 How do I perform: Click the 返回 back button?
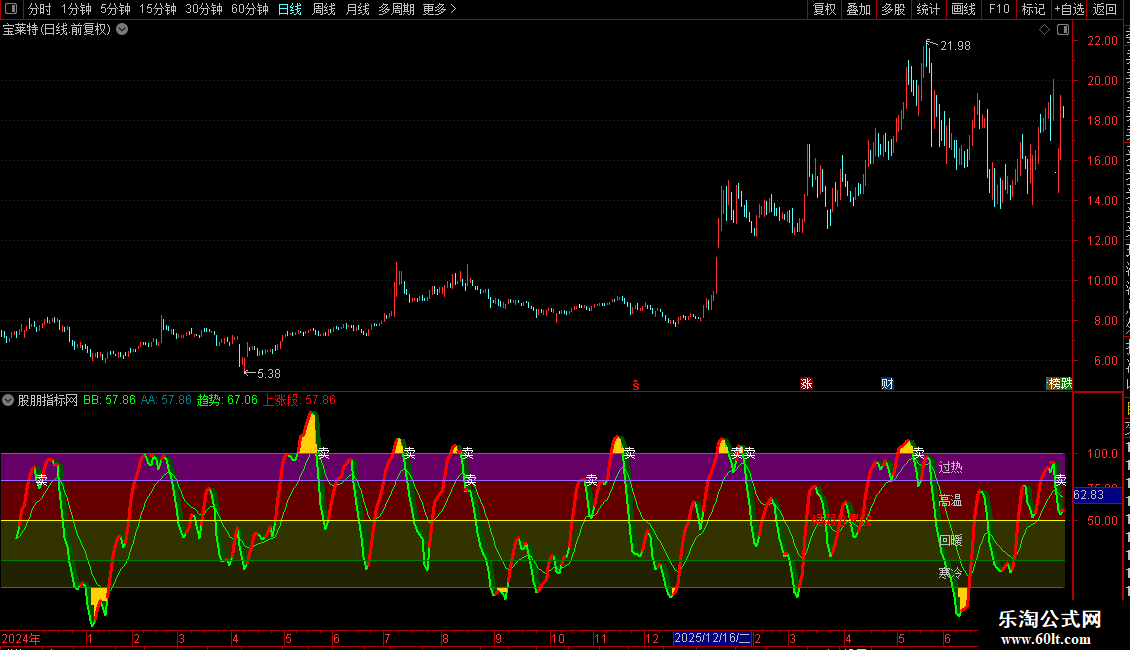coord(1104,9)
